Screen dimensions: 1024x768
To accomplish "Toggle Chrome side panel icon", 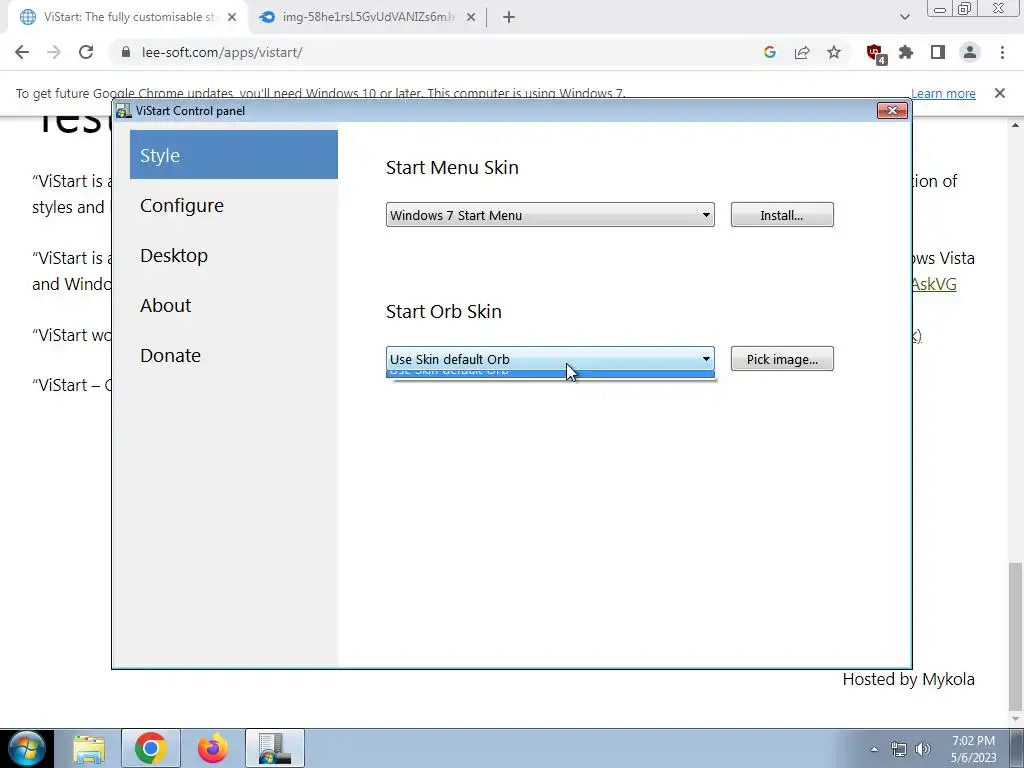I will click(938, 52).
